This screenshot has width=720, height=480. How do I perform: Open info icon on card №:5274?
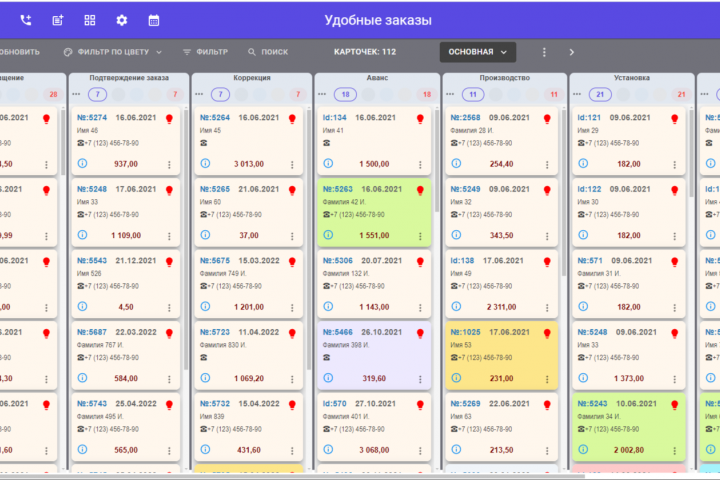click(x=82, y=164)
